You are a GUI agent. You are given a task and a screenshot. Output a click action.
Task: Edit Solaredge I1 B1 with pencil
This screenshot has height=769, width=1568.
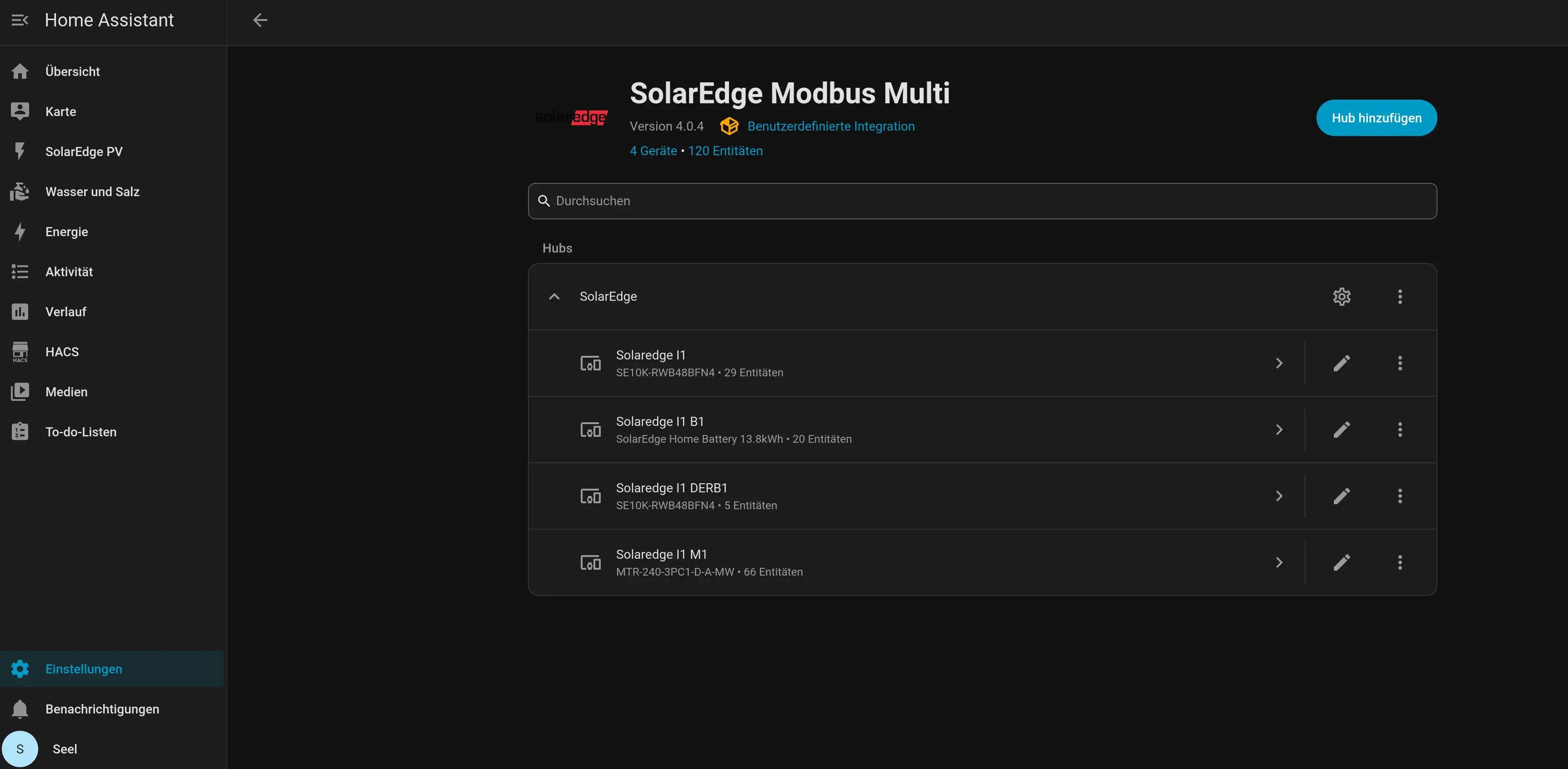1342,430
